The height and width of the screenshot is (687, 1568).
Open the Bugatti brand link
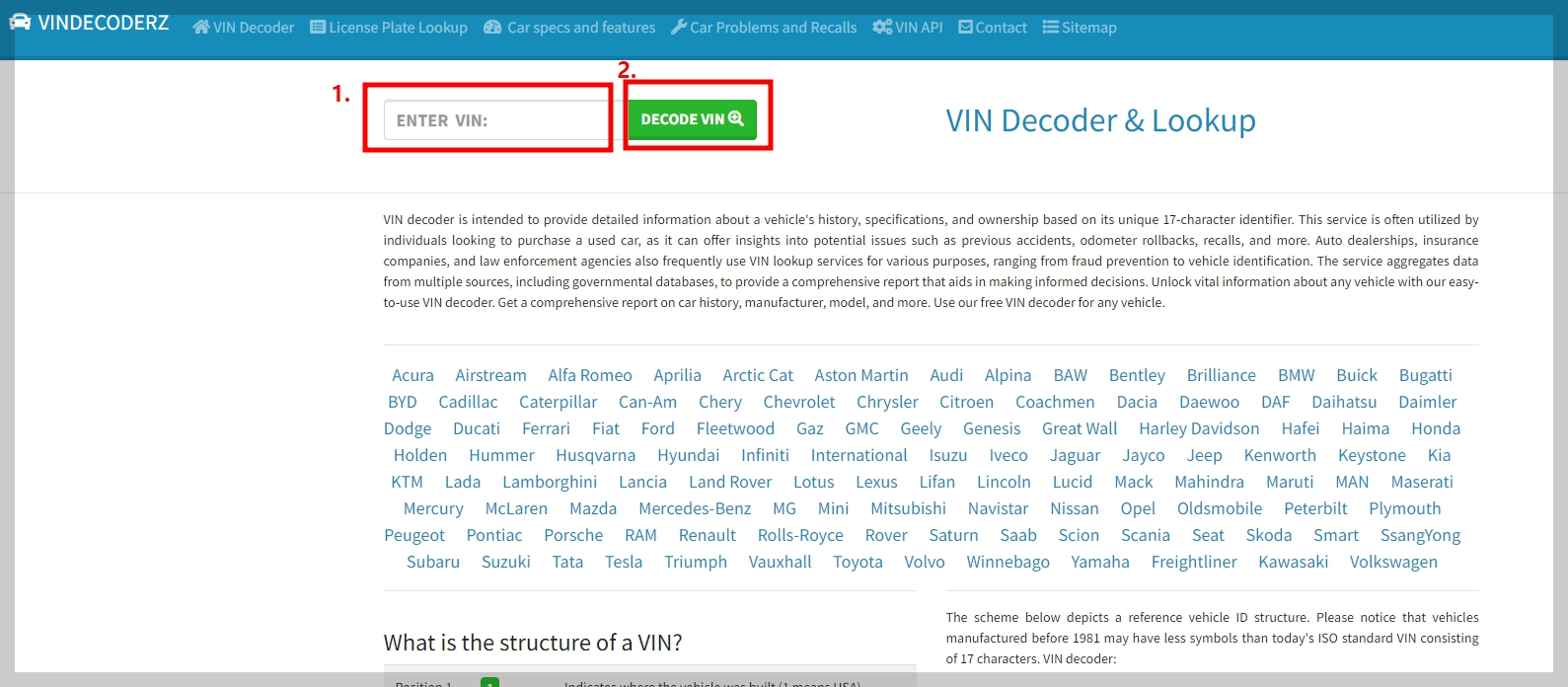click(1426, 376)
